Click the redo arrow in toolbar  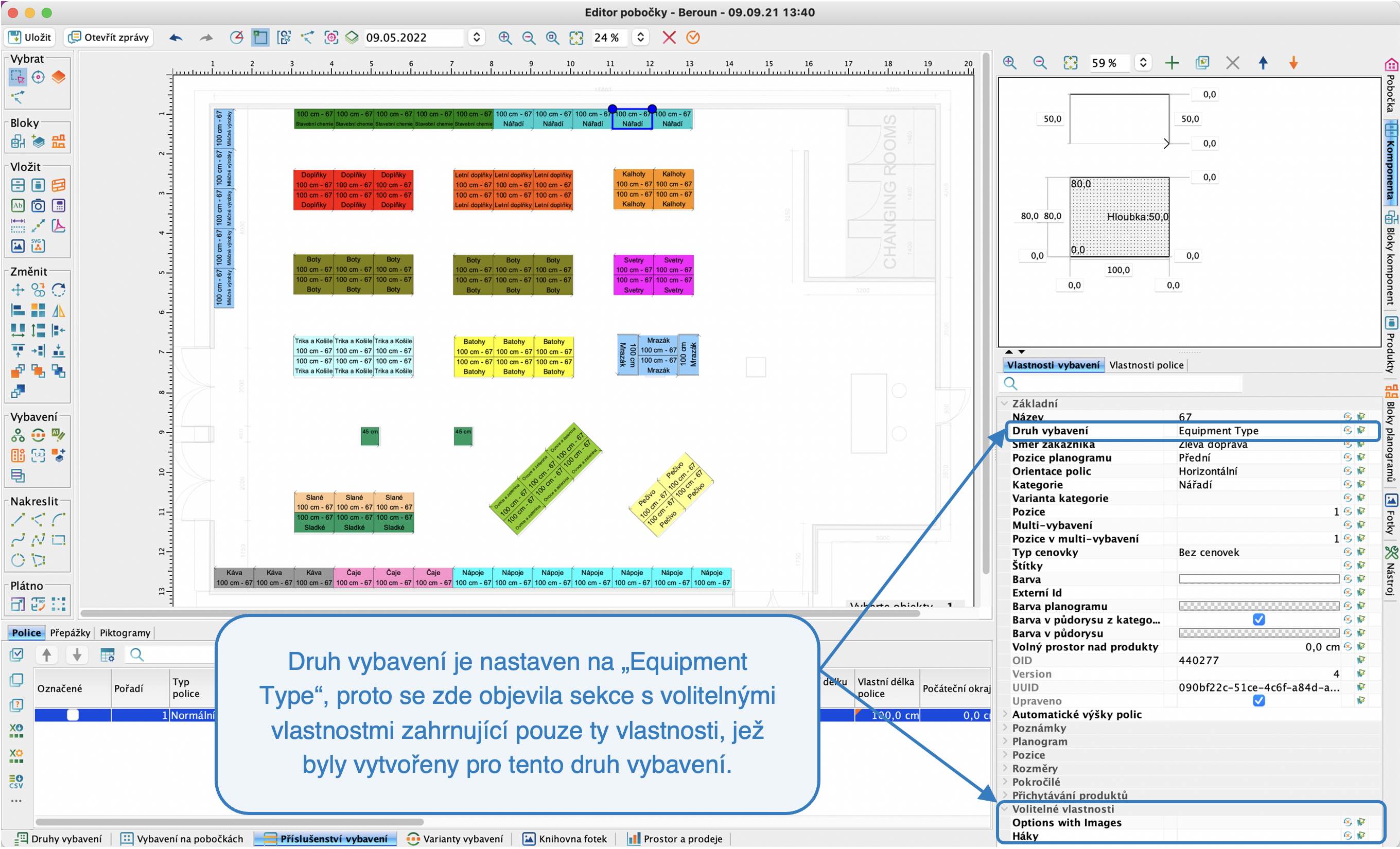tap(206, 38)
